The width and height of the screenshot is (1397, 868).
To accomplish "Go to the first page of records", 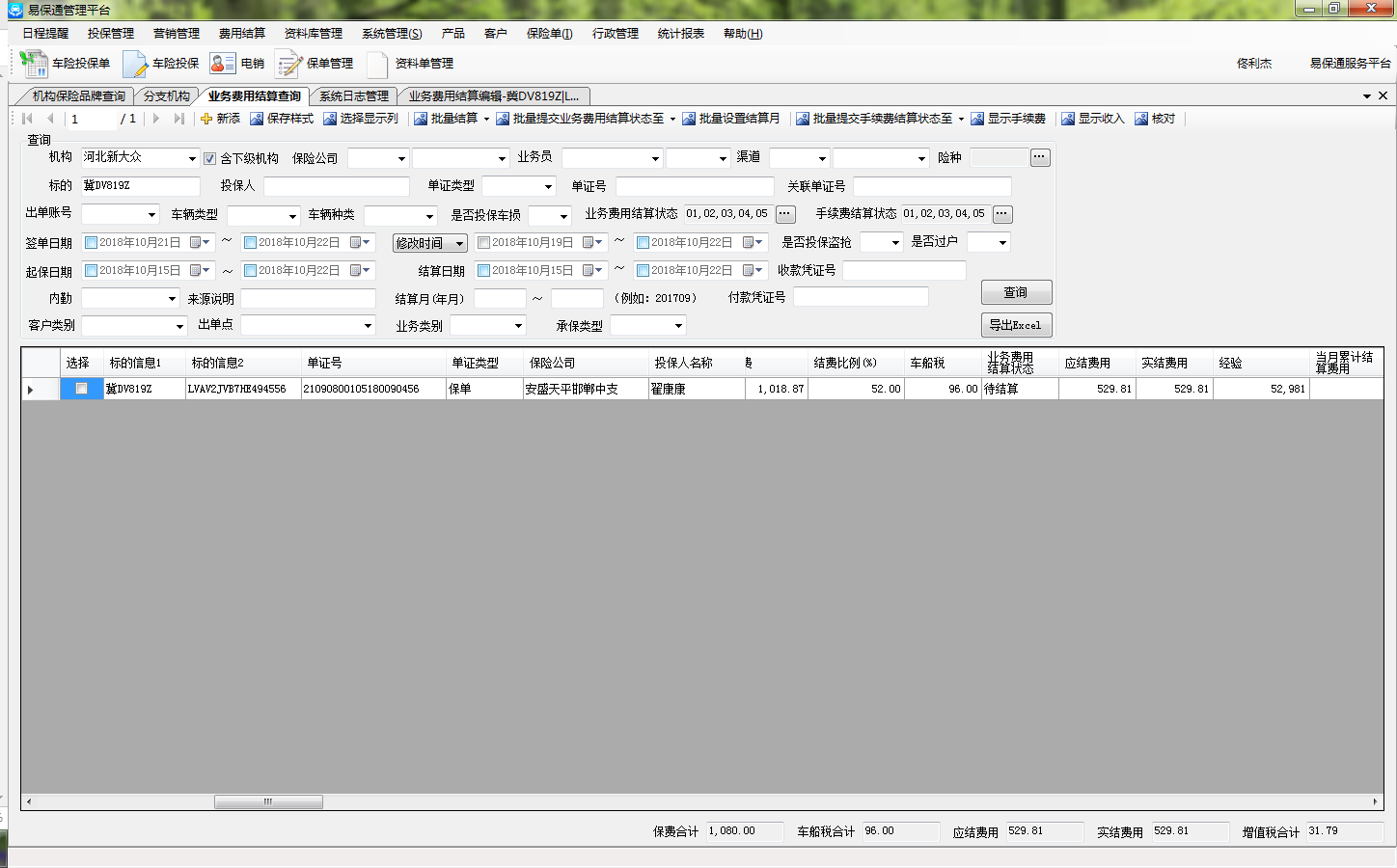I will (27, 119).
